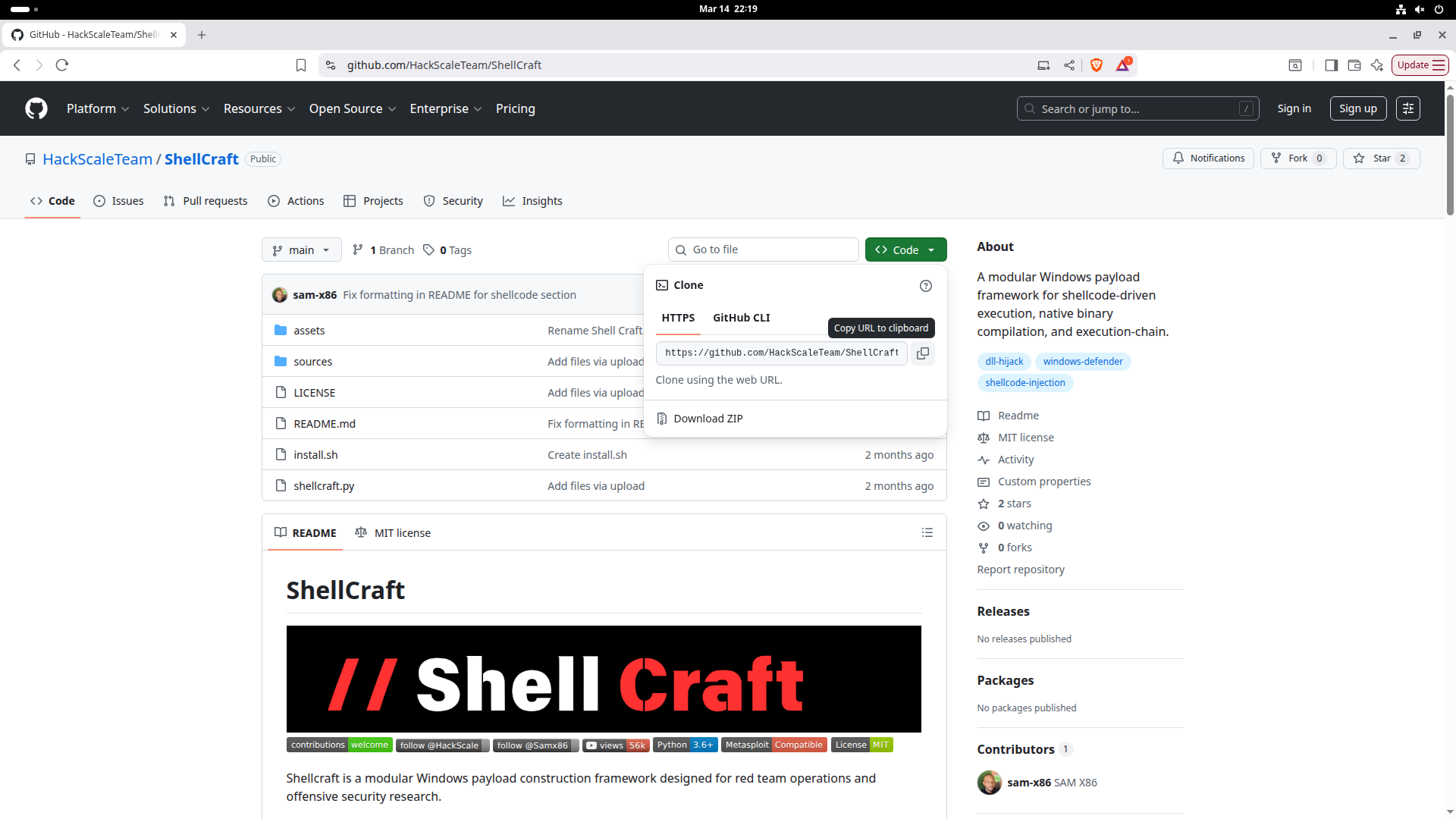Open the Pricing link

516,108
